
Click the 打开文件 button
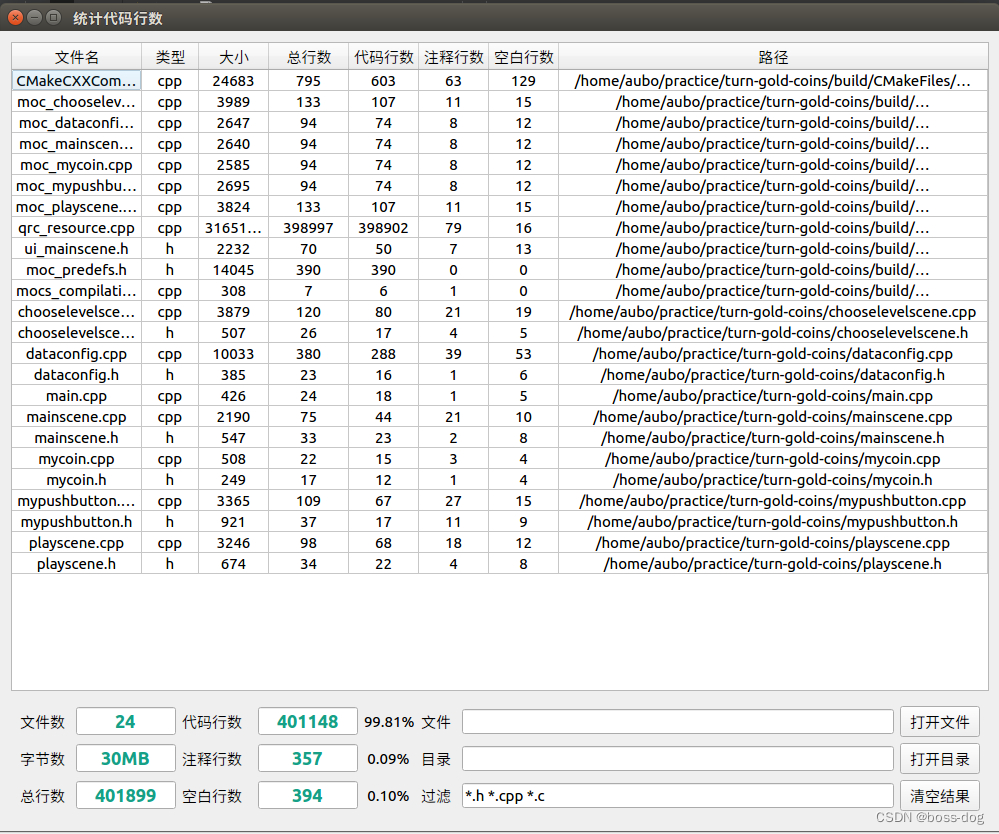click(x=940, y=722)
